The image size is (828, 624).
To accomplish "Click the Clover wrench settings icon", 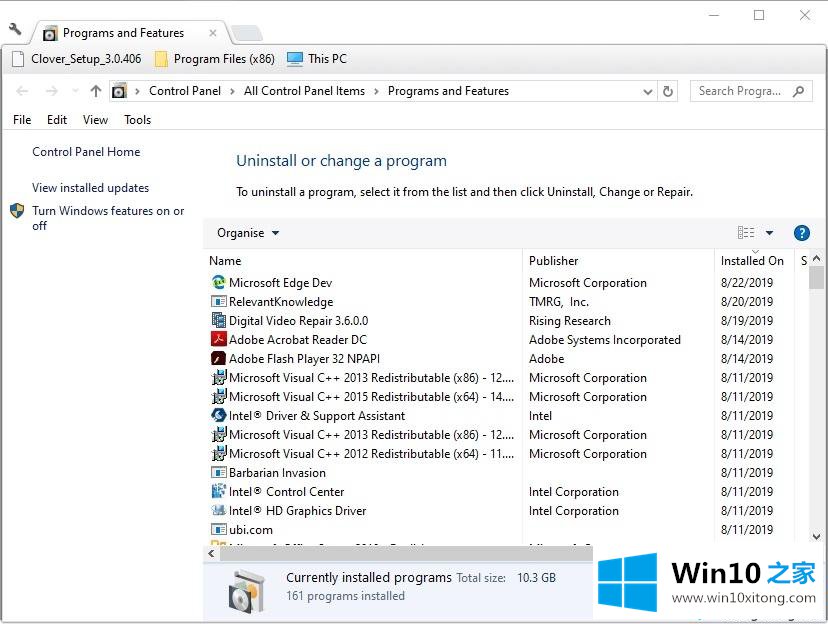I will [x=15, y=29].
